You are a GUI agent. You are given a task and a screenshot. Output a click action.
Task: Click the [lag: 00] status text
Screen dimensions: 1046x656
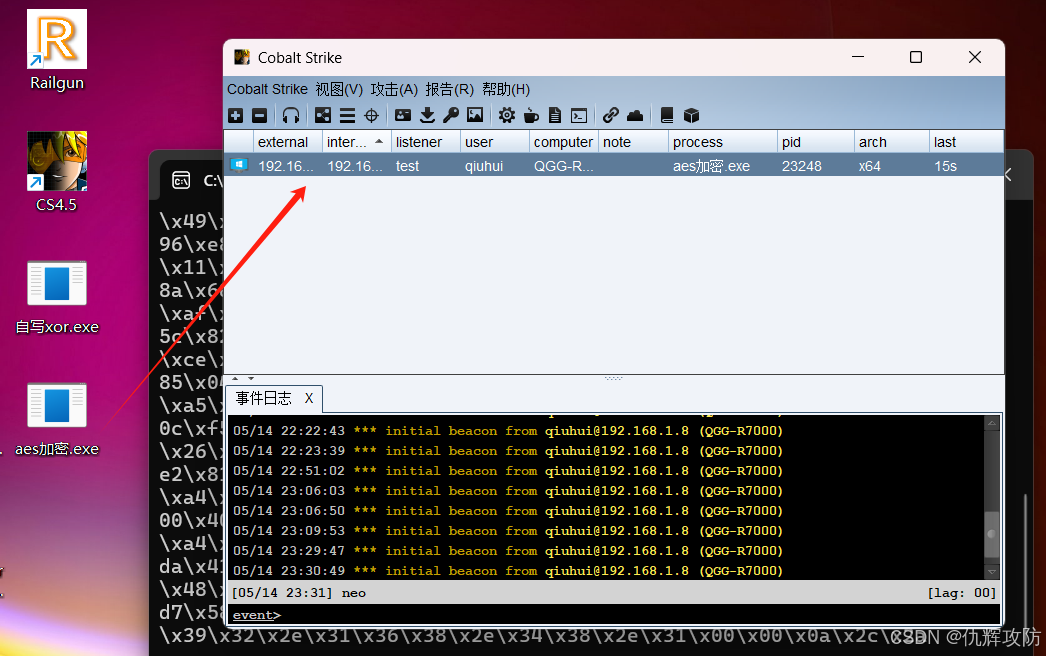pyautogui.click(x=961, y=593)
